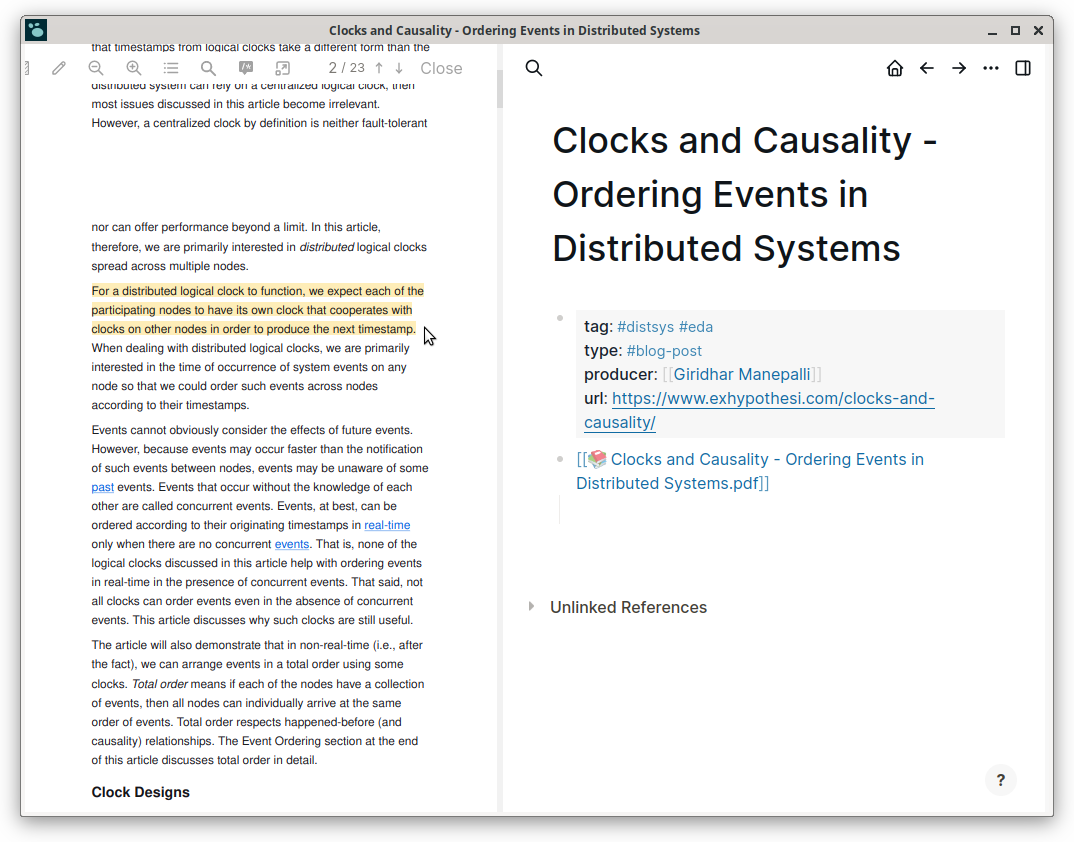Open the #eda tag
Image resolution: width=1074 pixels, height=842 pixels.
[x=696, y=327]
